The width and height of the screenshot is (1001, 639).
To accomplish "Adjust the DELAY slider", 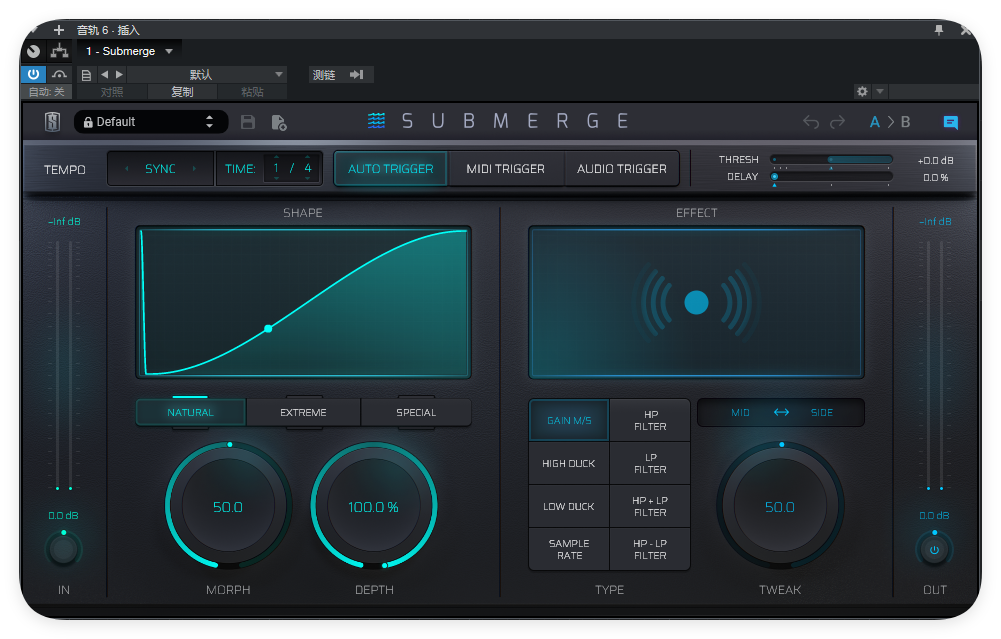I will pos(831,176).
